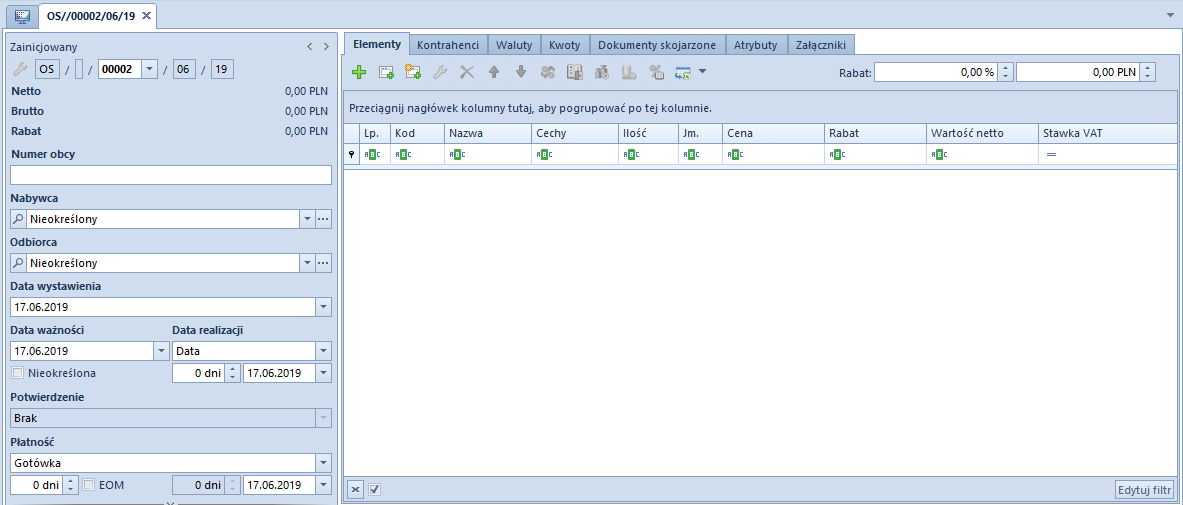Screen dimensions: 1183x505
Task: Click the Nazwa filter row cell
Action: (487, 154)
